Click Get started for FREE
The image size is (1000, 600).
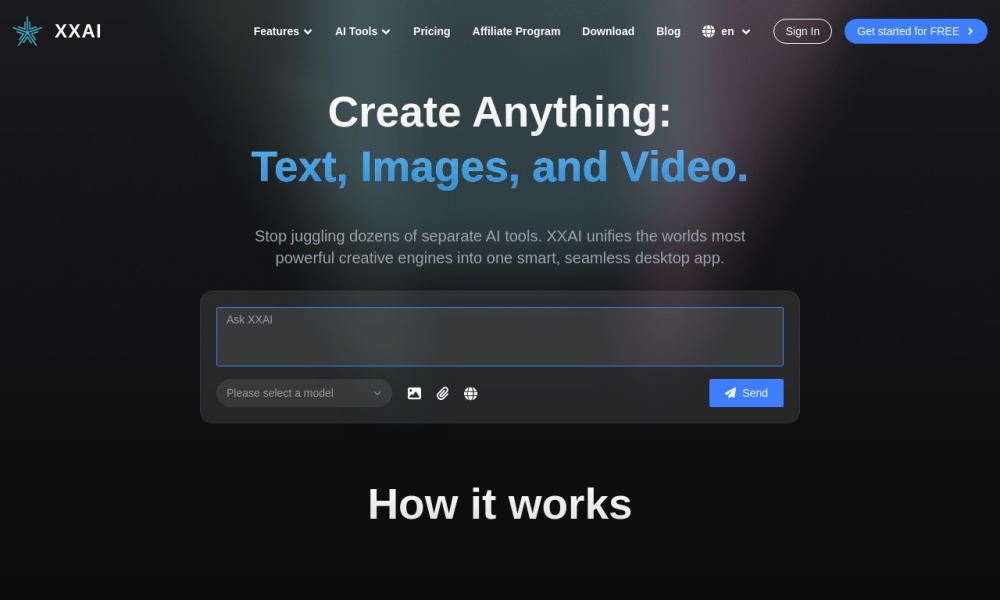916,31
